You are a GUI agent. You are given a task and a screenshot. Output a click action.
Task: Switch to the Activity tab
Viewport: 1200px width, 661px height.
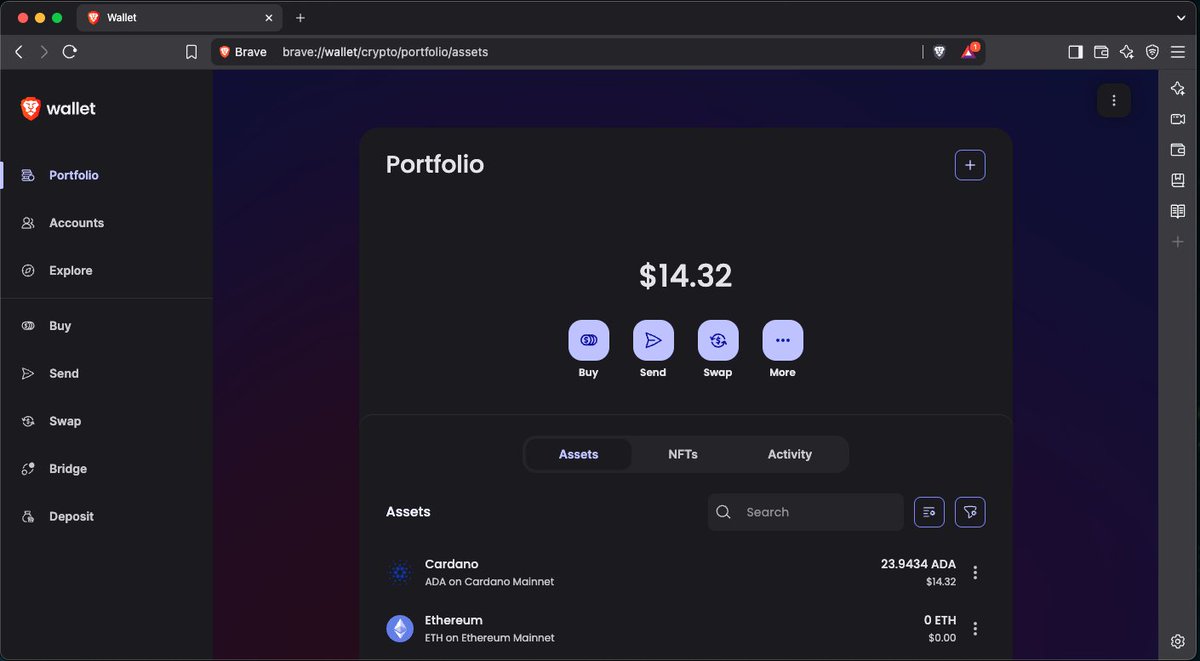point(790,454)
